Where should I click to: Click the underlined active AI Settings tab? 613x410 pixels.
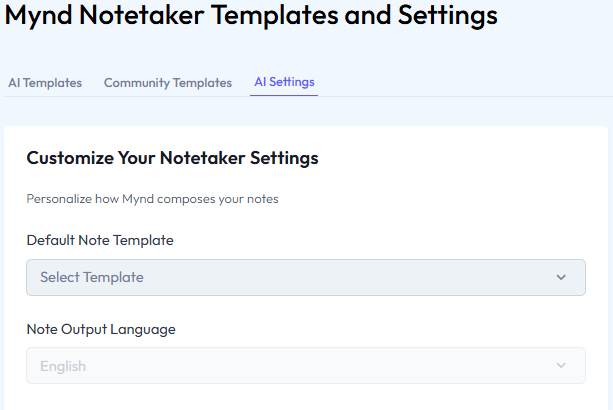coord(284,83)
